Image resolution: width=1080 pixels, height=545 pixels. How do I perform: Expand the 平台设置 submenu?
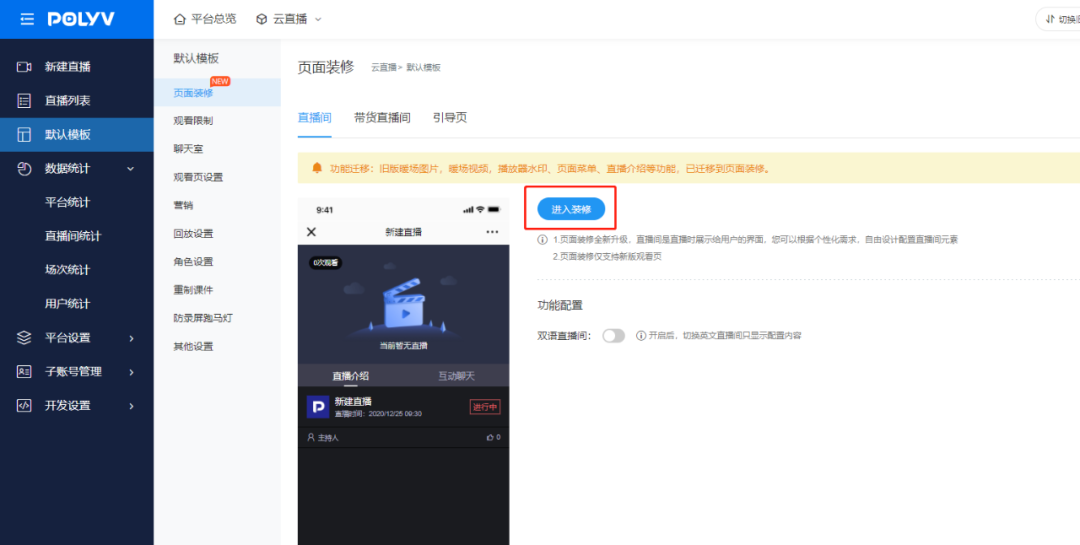131,338
